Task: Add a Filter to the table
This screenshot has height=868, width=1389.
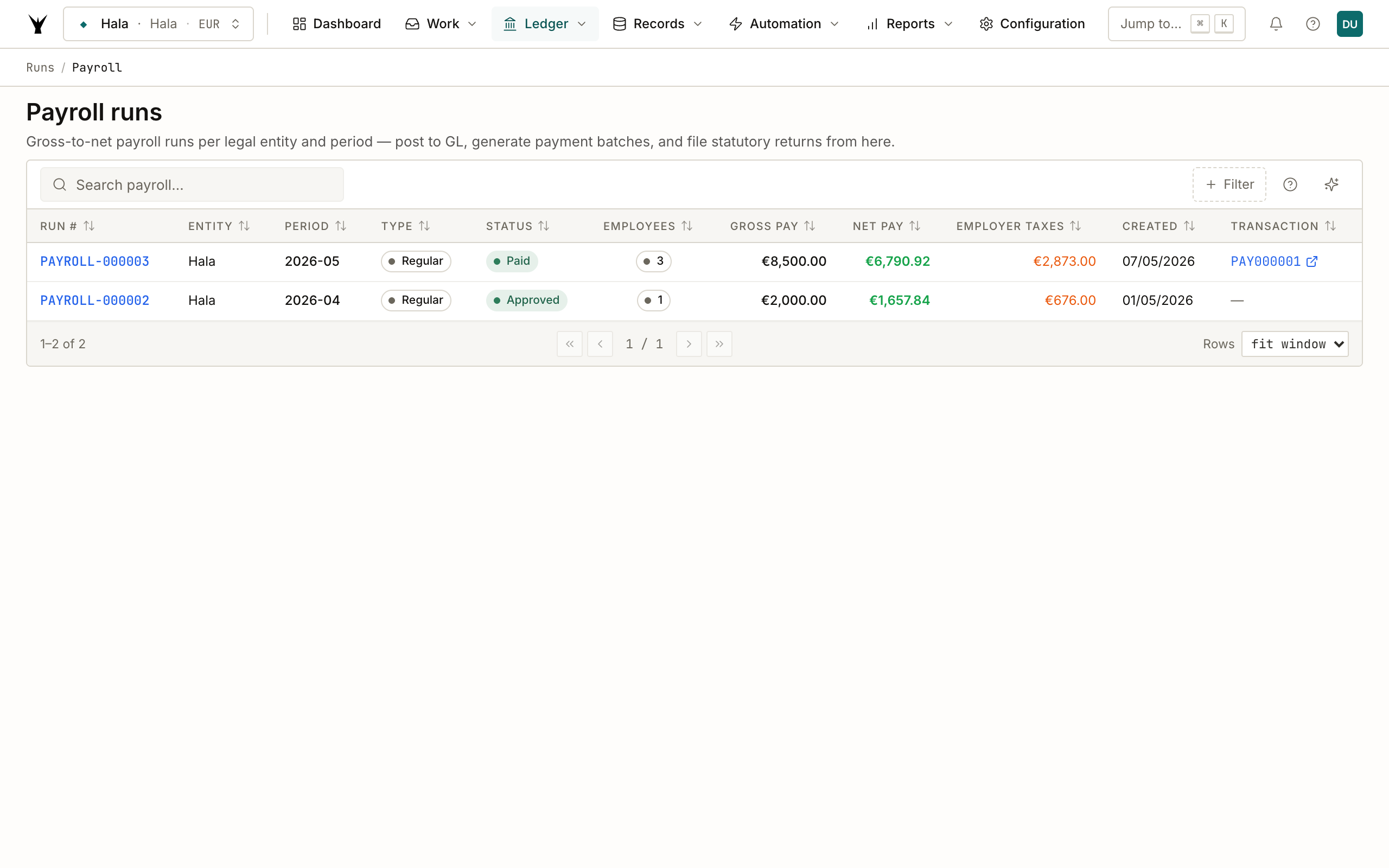Action: [x=1229, y=184]
